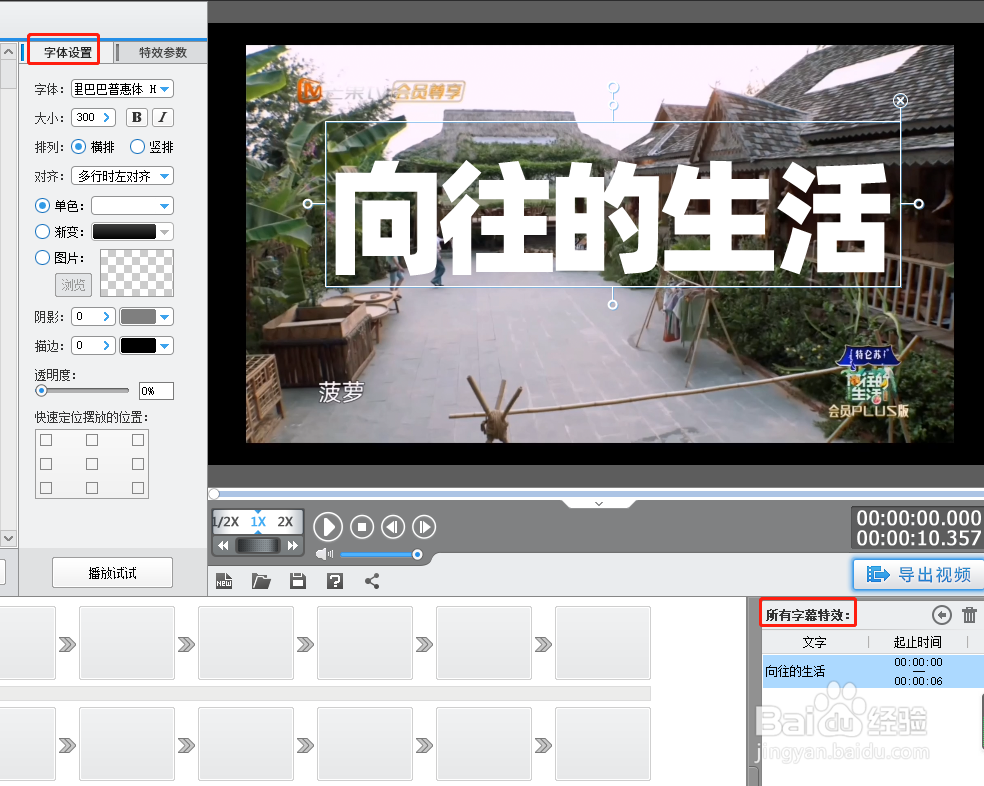Image resolution: width=984 pixels, height=786 pixels.
Task: Open the 对齐 alignment dropdown
Action: 164,176
